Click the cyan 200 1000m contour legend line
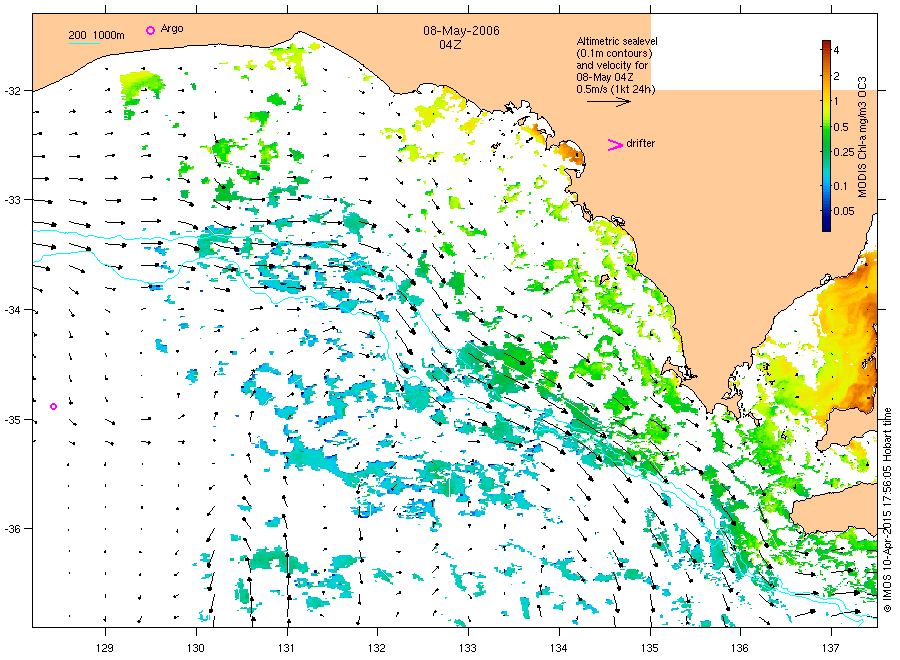 click(84, 43)
